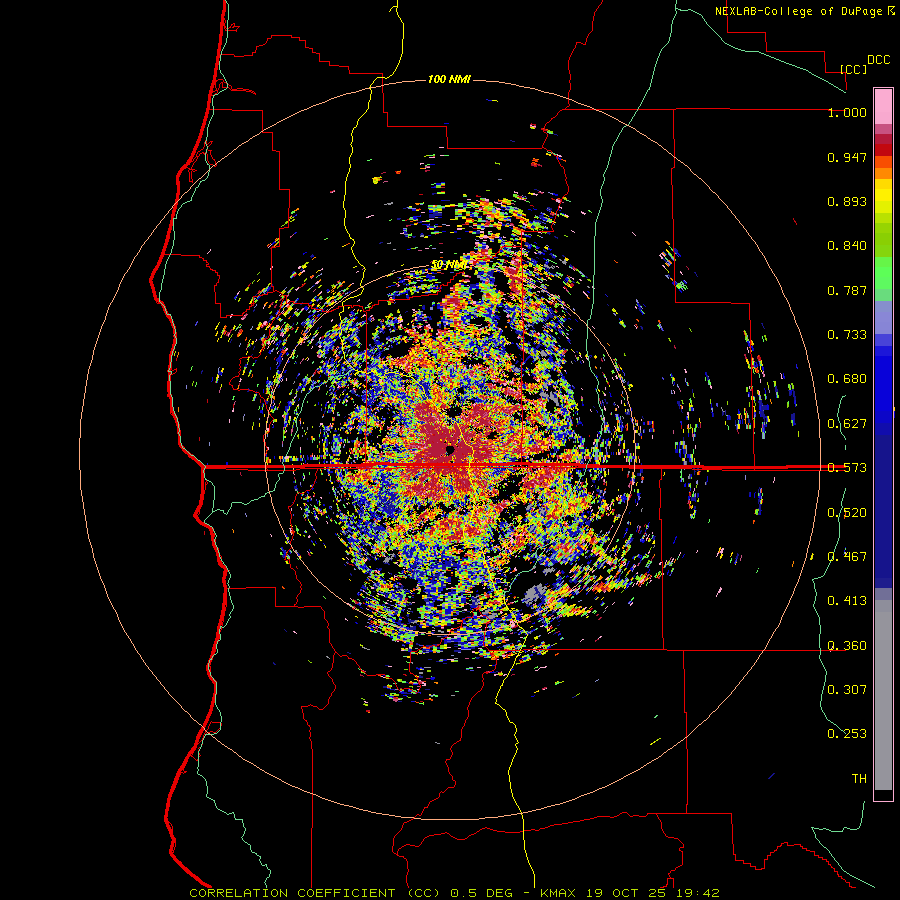This screenshot has width=900, height=900.
Task: Pick the light pink swatch atop the color bar
Action: pyautogui.click(x=883, y=106)
